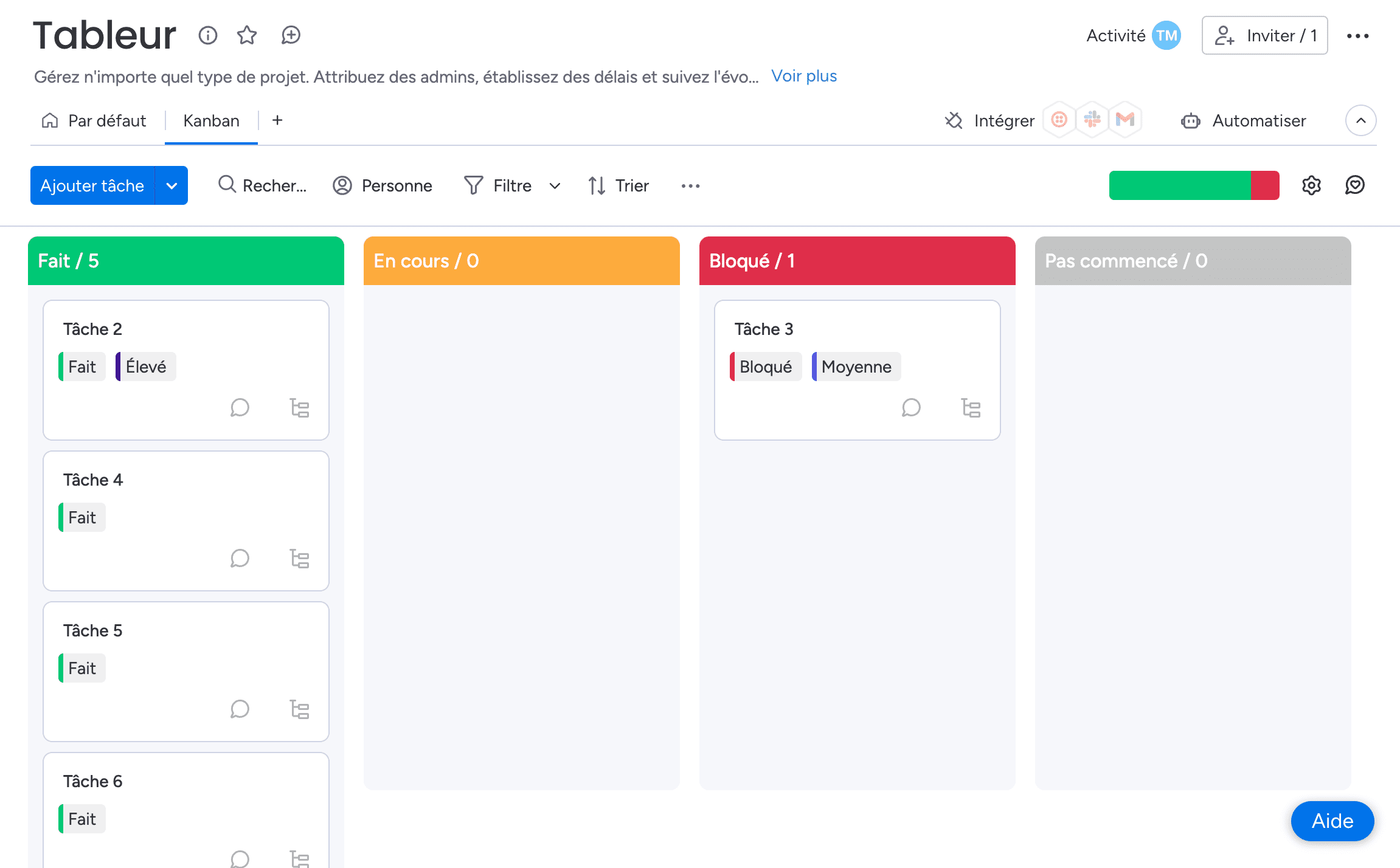Switch to the Par défaut view tab

tap(94, 120)
